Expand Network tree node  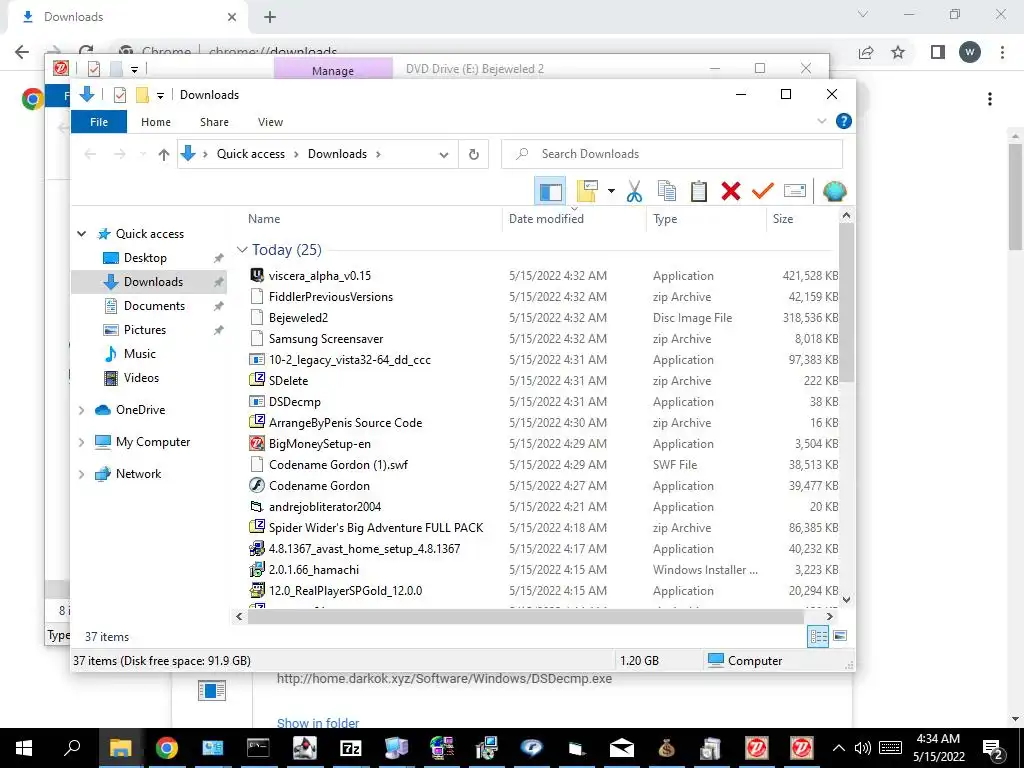coord(82,474)
